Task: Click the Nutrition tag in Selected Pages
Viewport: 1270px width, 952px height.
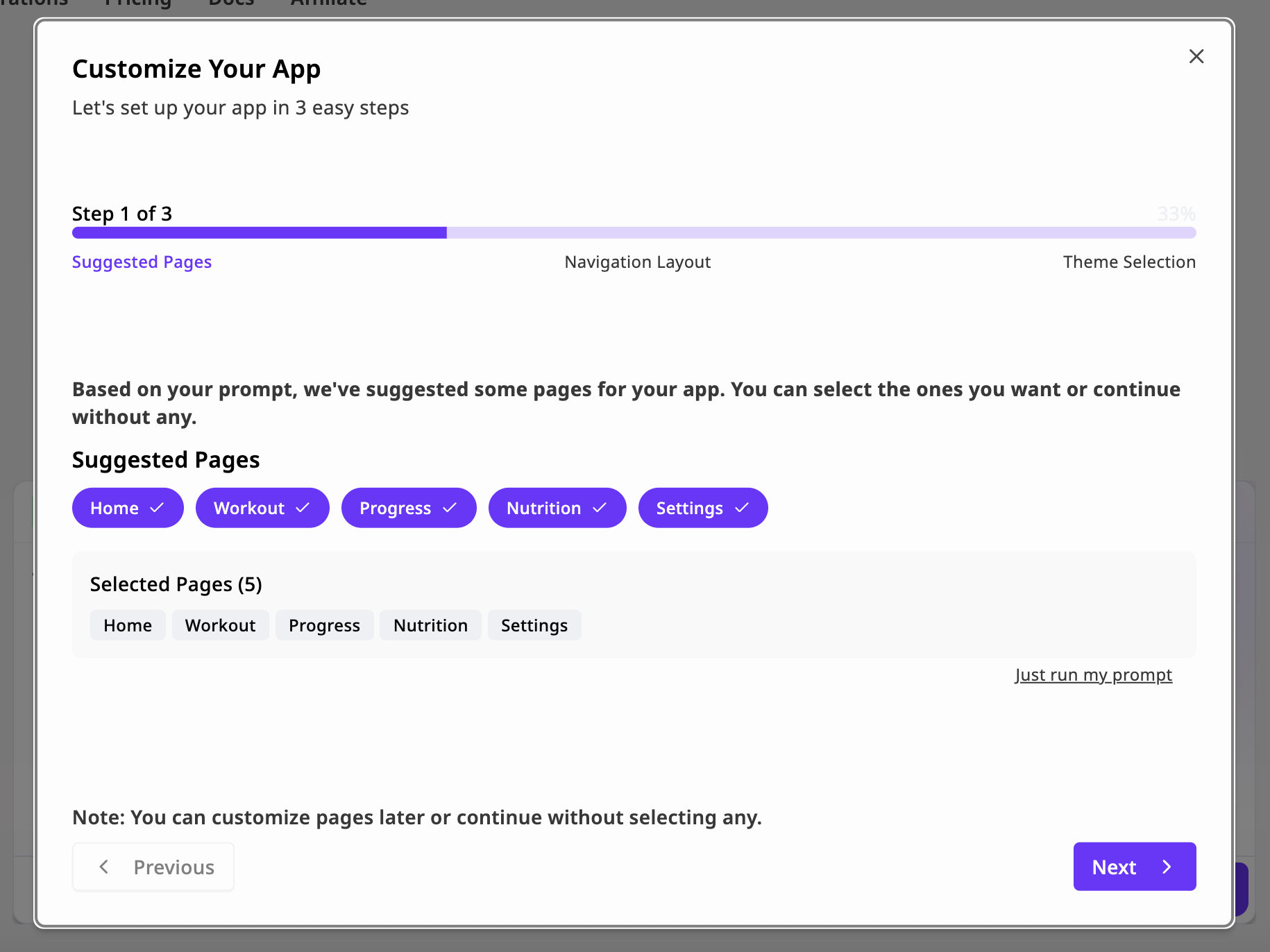Action: [430, 625]
